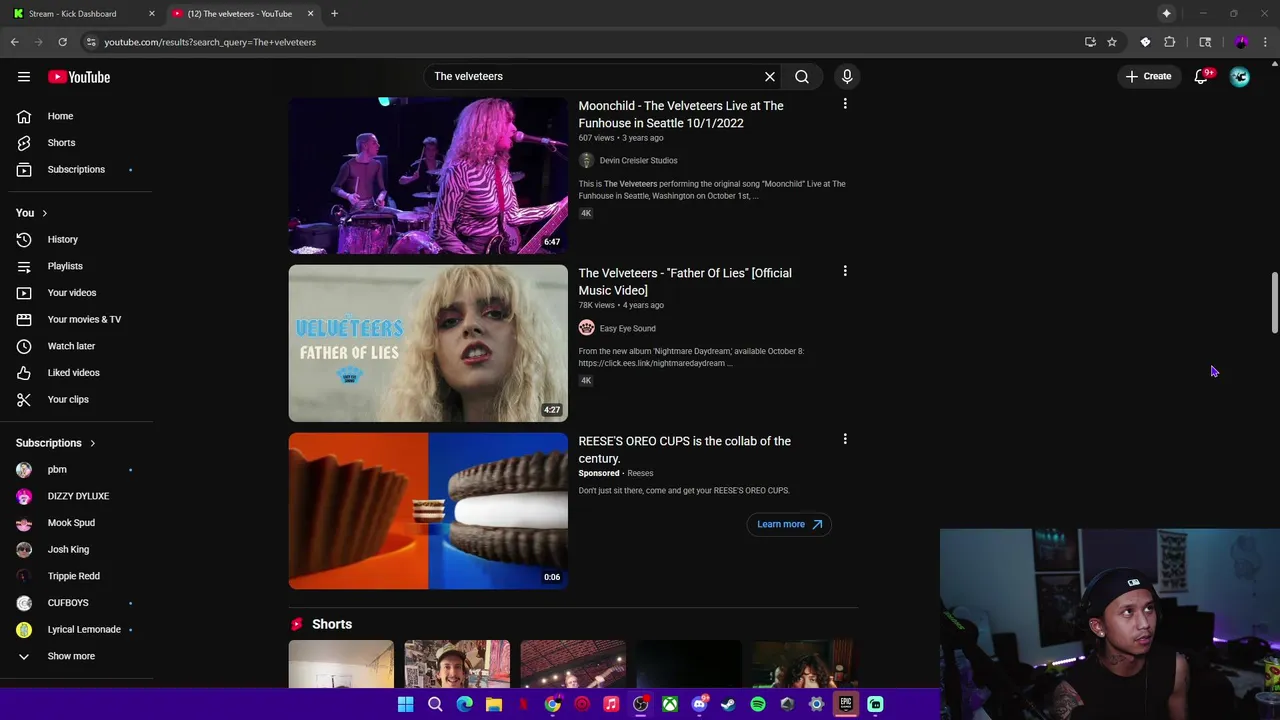This screenshot has width=1280, height=720.
Task: Open Trippie Redd channel
Action: click(76, 576)
